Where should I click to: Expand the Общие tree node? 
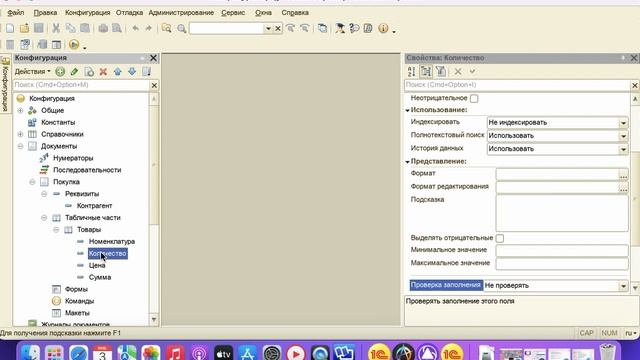coord(20,110)
